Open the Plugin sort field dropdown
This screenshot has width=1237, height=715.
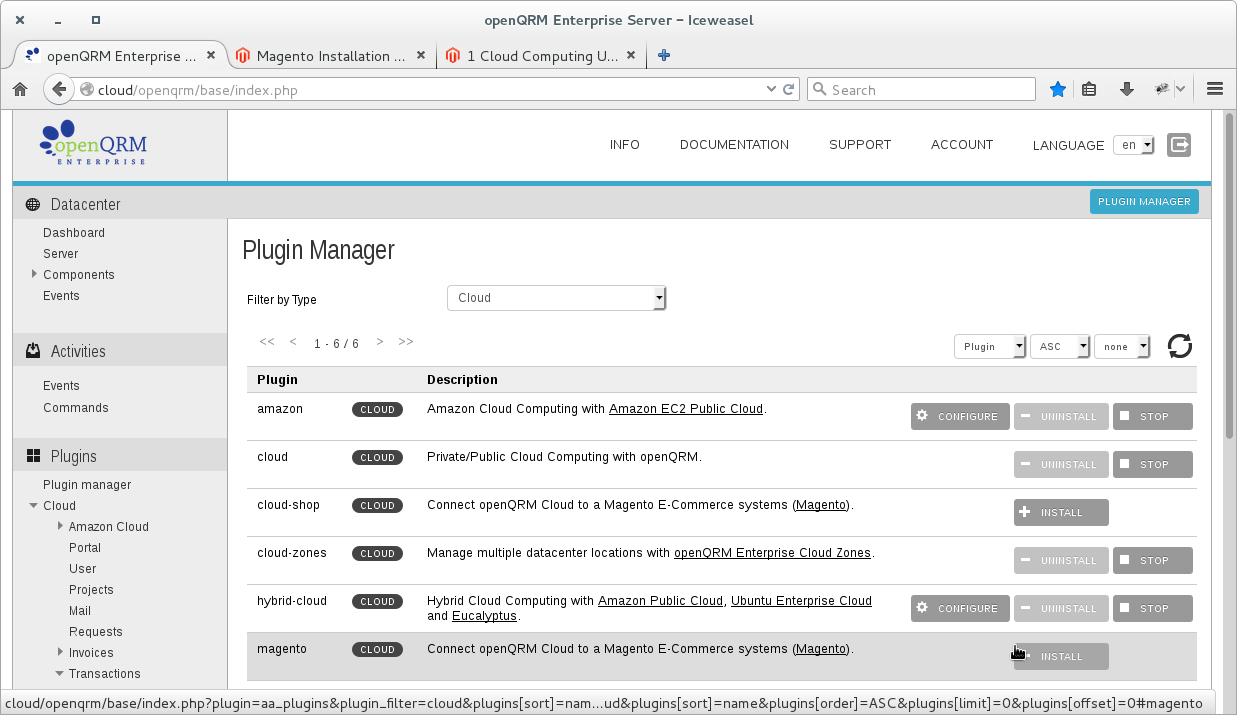pyautogui.click(x=990, y=346)
